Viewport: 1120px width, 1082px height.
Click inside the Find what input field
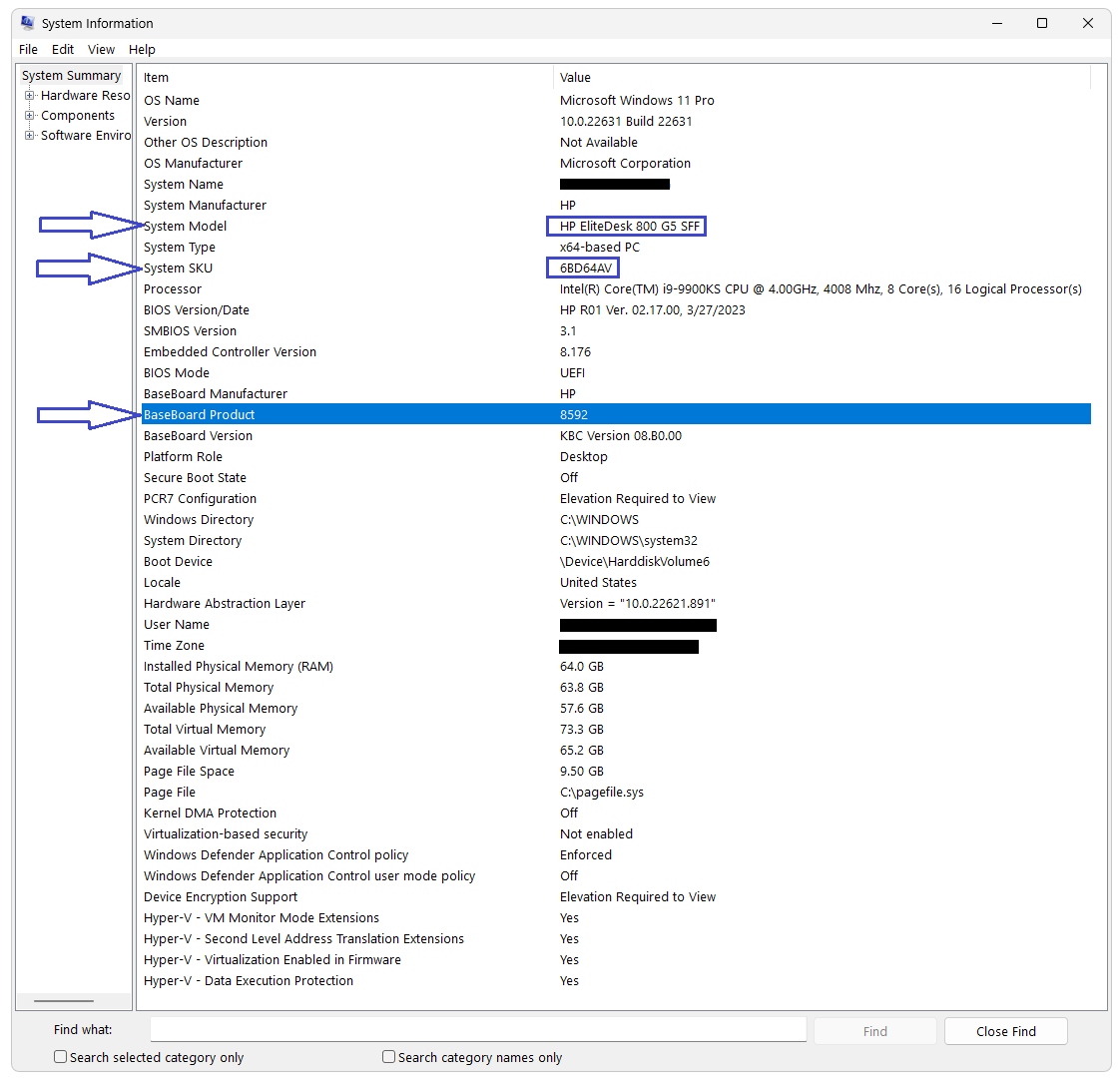pos(477,1029)
